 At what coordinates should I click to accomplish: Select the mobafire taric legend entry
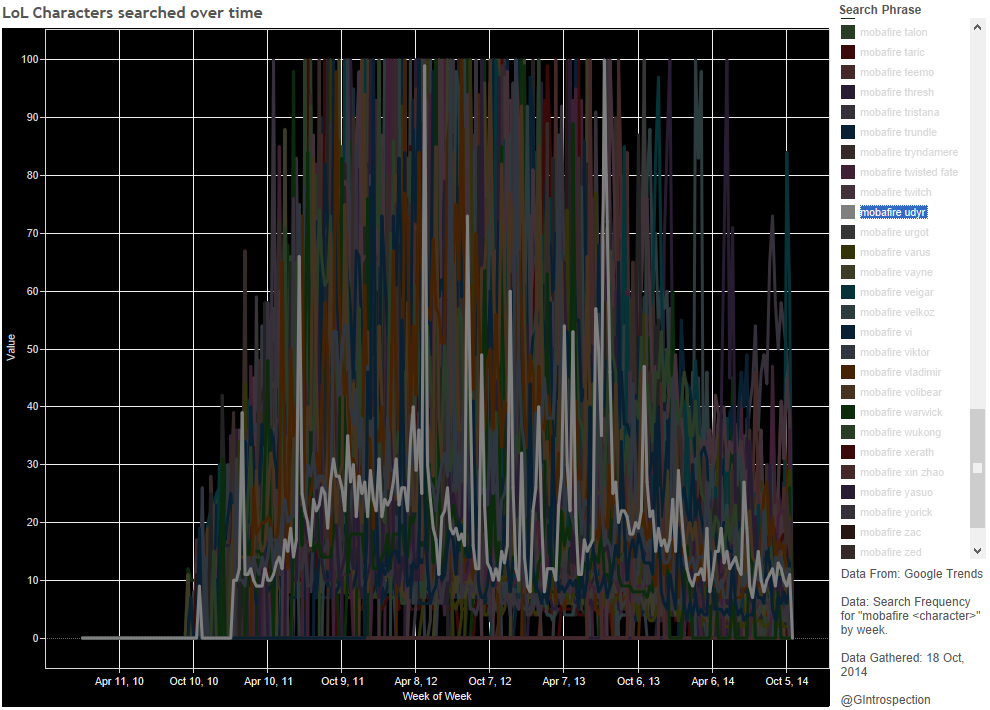point(892,53)
